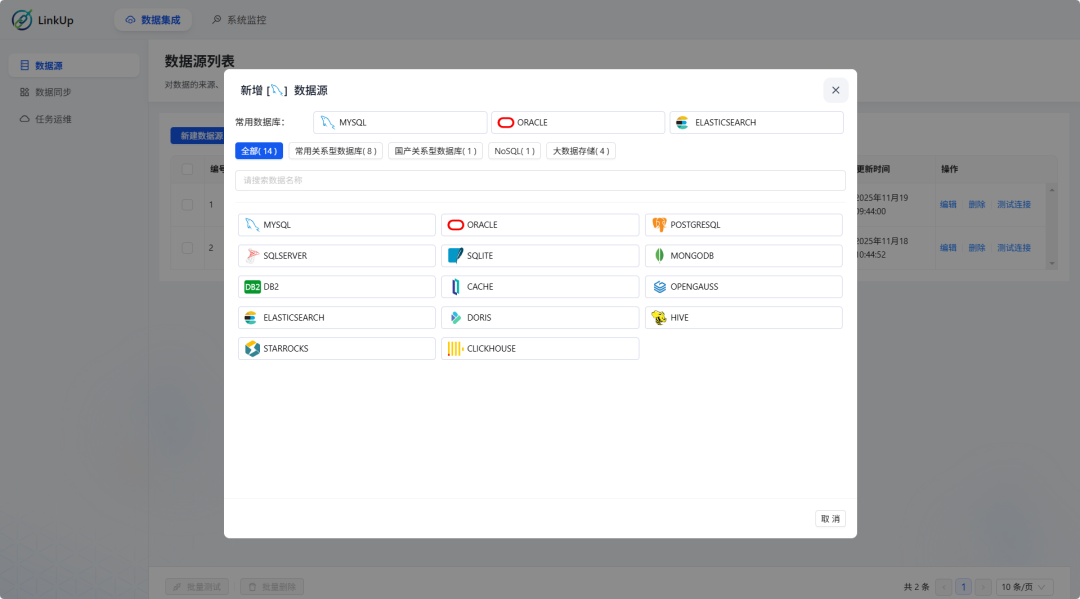This screenshot has height=599, width=1080.
Task: Click the 数据源列表 page title
Action: point(200,61)
